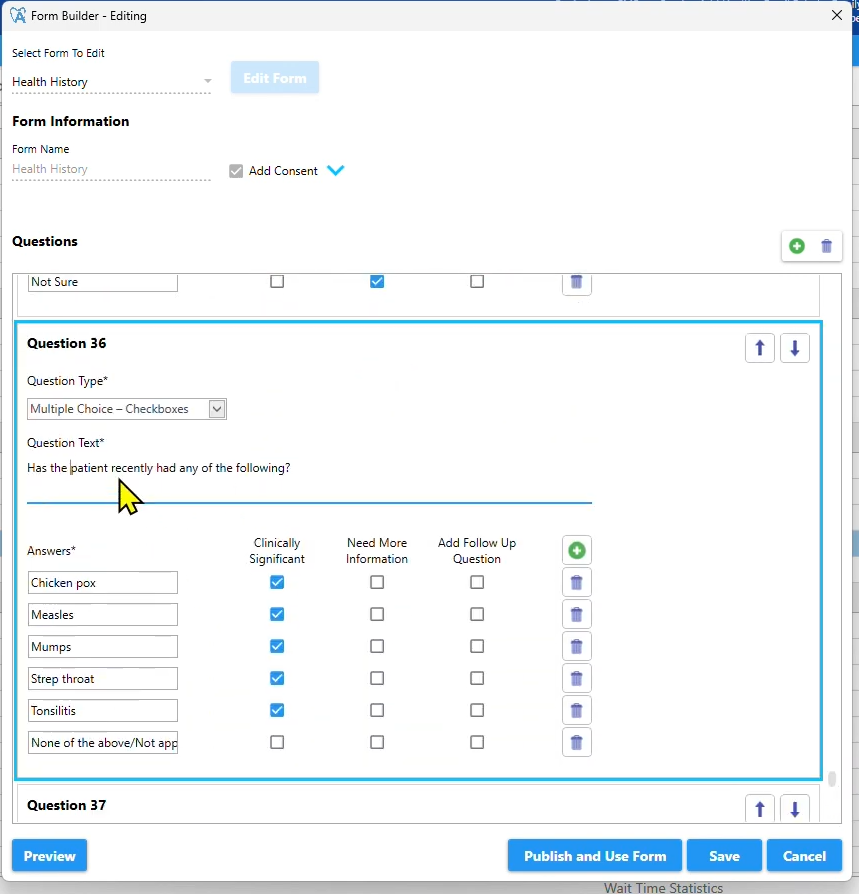This screenshot has width=859, height=894.
Task: Click the green plus to add a new question
Action: click(797, 246)
